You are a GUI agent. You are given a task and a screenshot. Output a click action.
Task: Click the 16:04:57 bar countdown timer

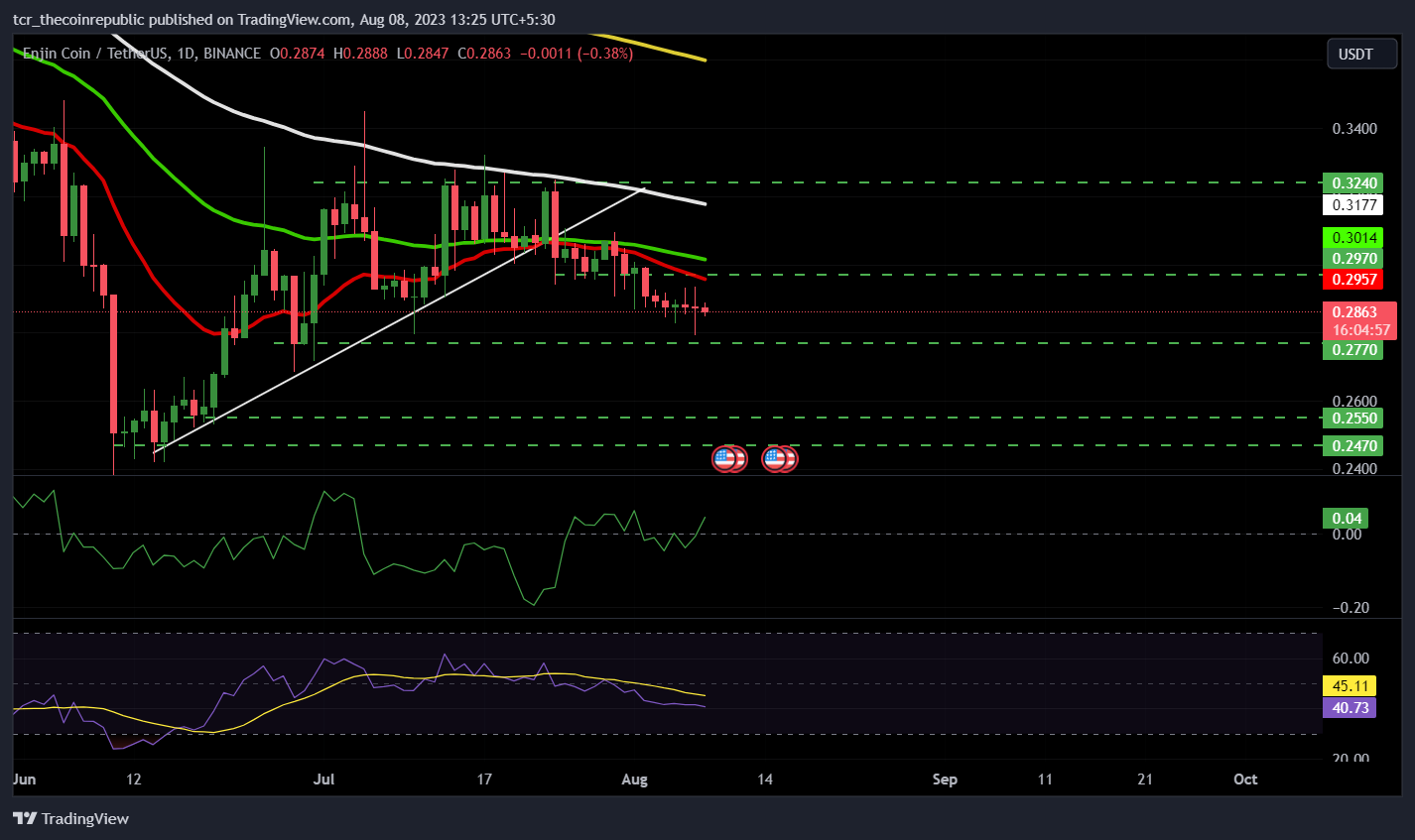pyautogui.click(x=1359, y=330)
